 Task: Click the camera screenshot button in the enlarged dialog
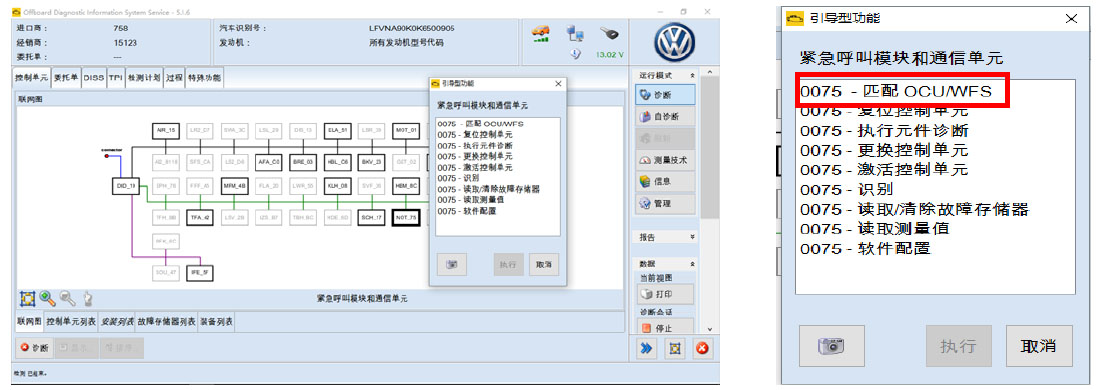832,346
